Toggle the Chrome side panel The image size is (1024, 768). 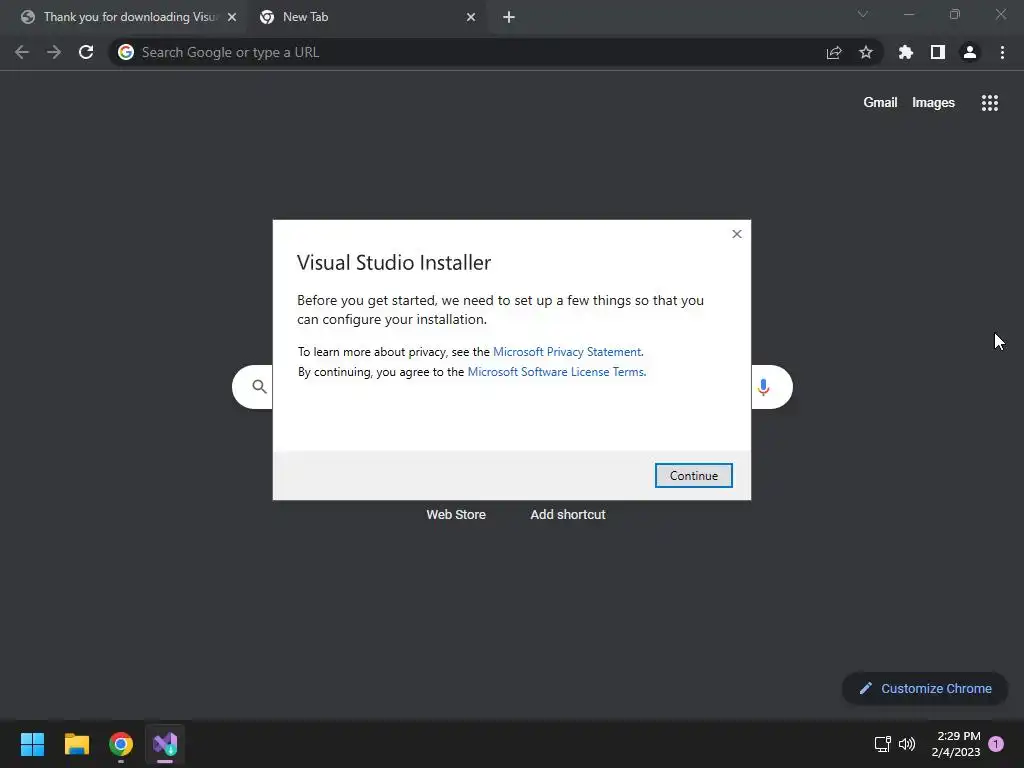pyautogui.click(x=938, y=52)
